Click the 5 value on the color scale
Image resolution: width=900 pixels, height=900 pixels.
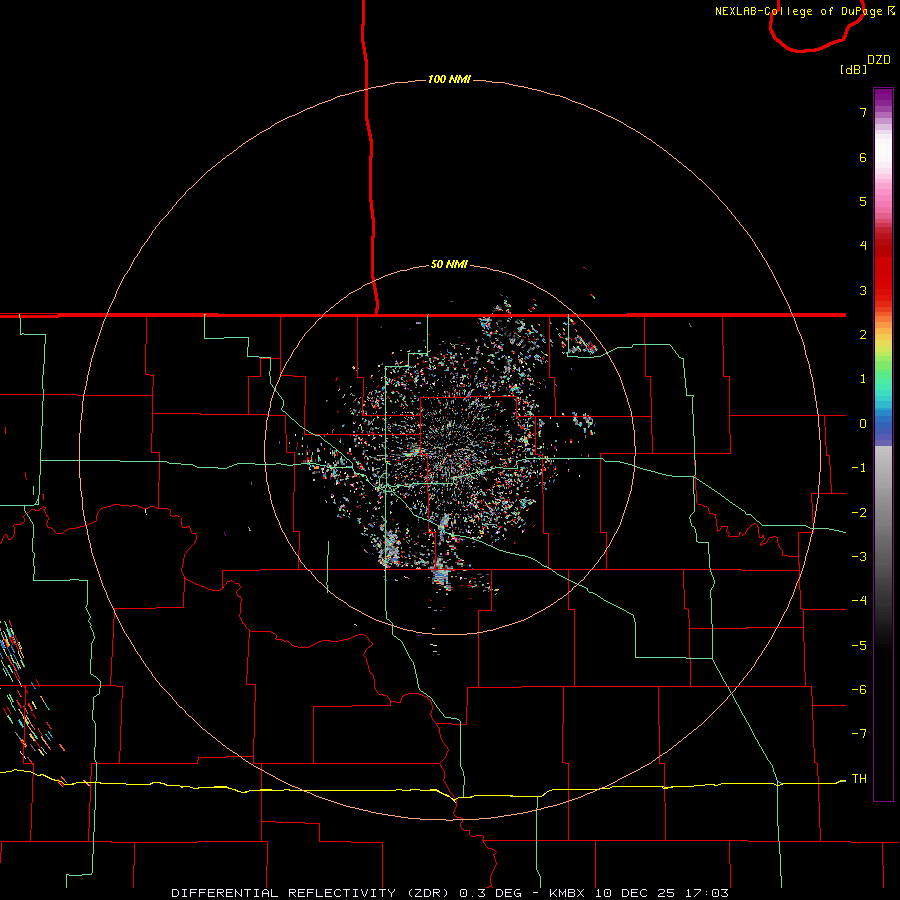click(x=863, y=201)
